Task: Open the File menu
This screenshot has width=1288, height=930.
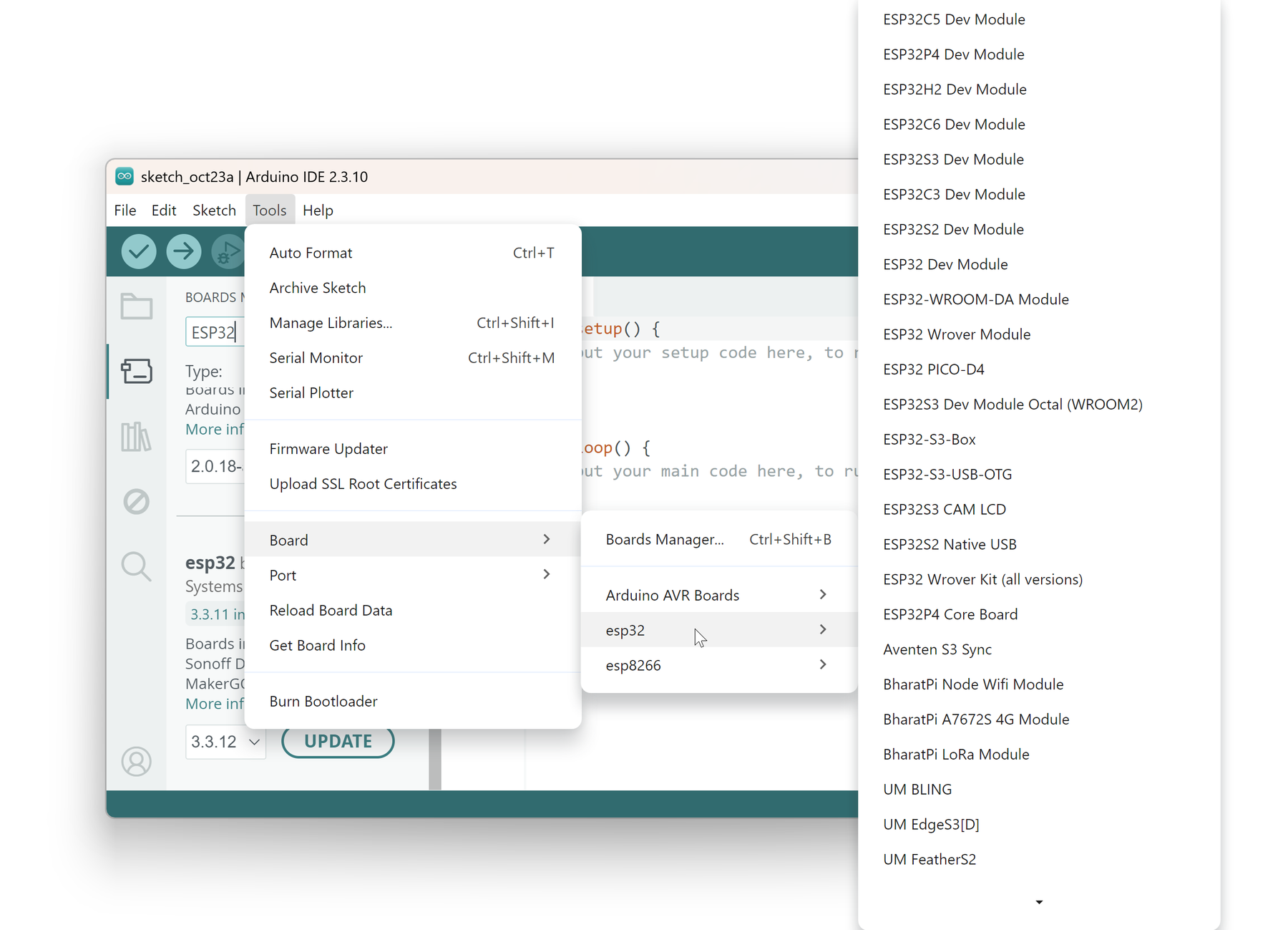Action: [x=125, y=210]
